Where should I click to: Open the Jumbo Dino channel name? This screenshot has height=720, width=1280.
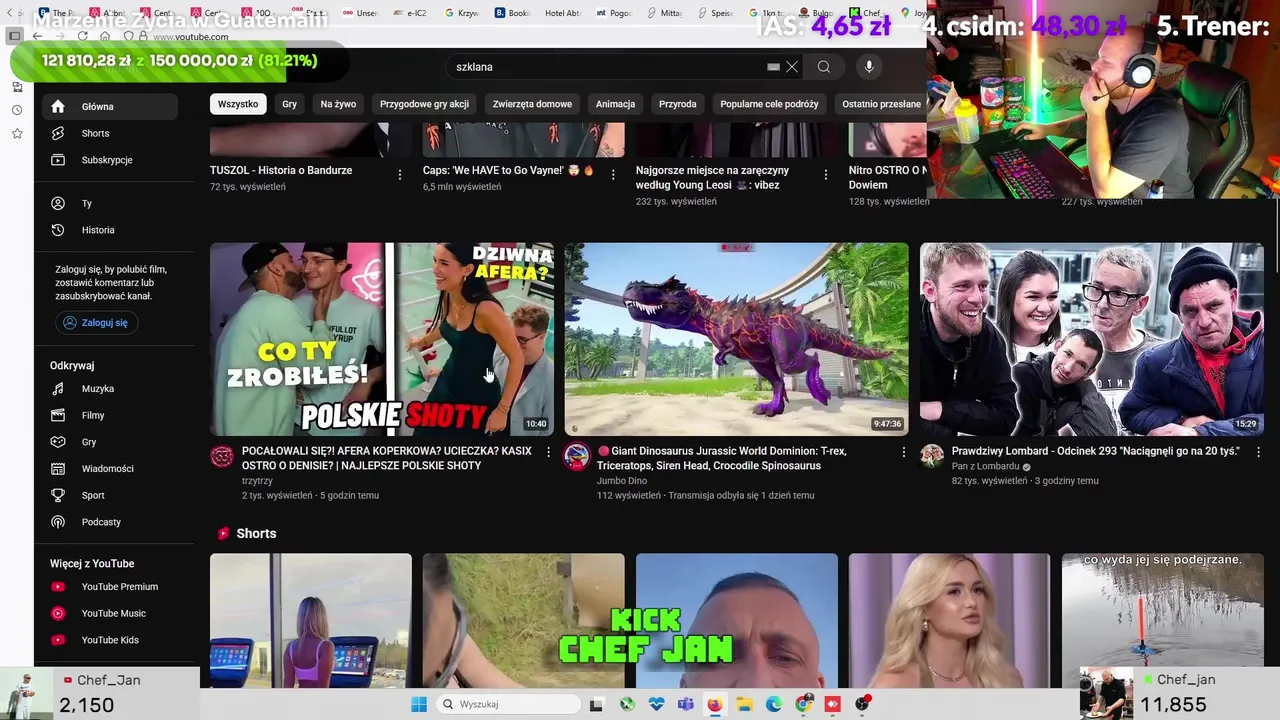pyautogui.click(x=622, y=481)
